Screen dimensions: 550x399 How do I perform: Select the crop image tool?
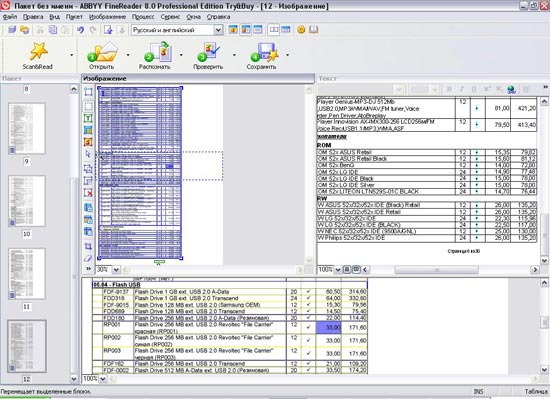click(88, 246)
